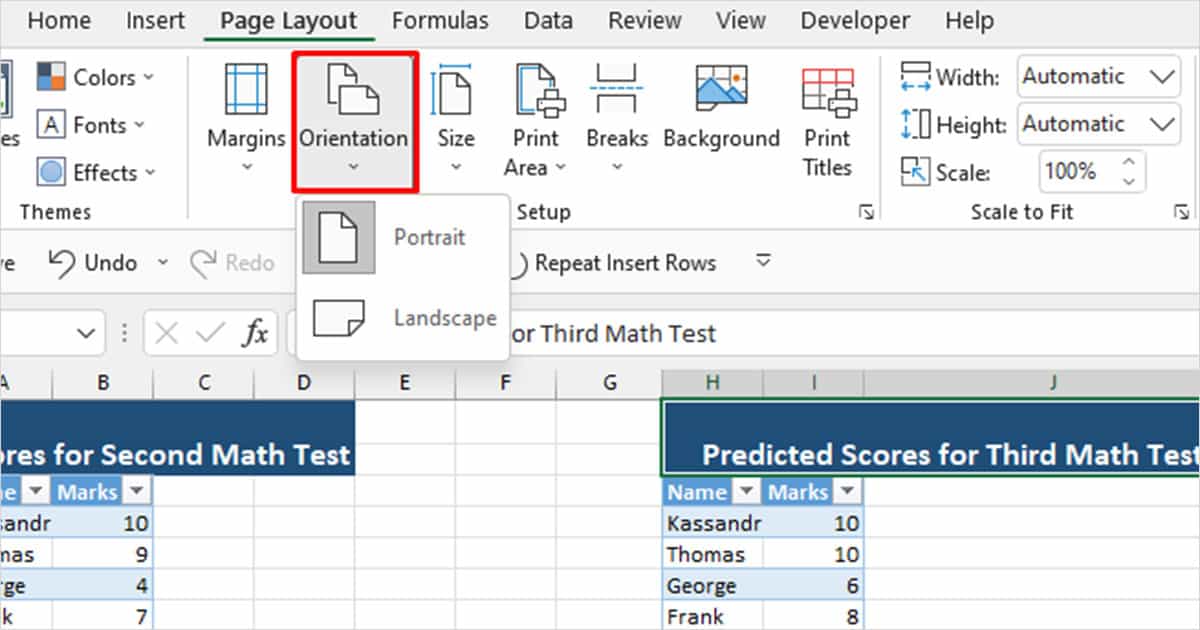Open the Width Automatic dropdown

pos(1165,76)
